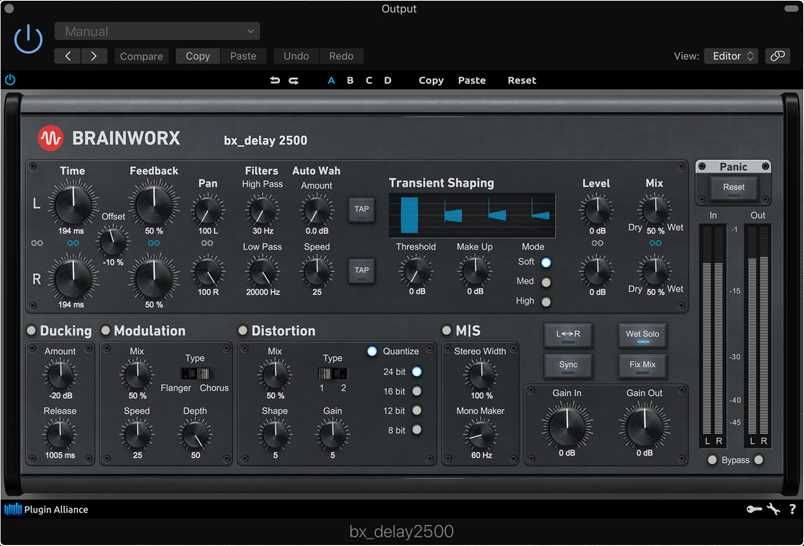Click the plugin undo arrow icon

pos(275,80)
